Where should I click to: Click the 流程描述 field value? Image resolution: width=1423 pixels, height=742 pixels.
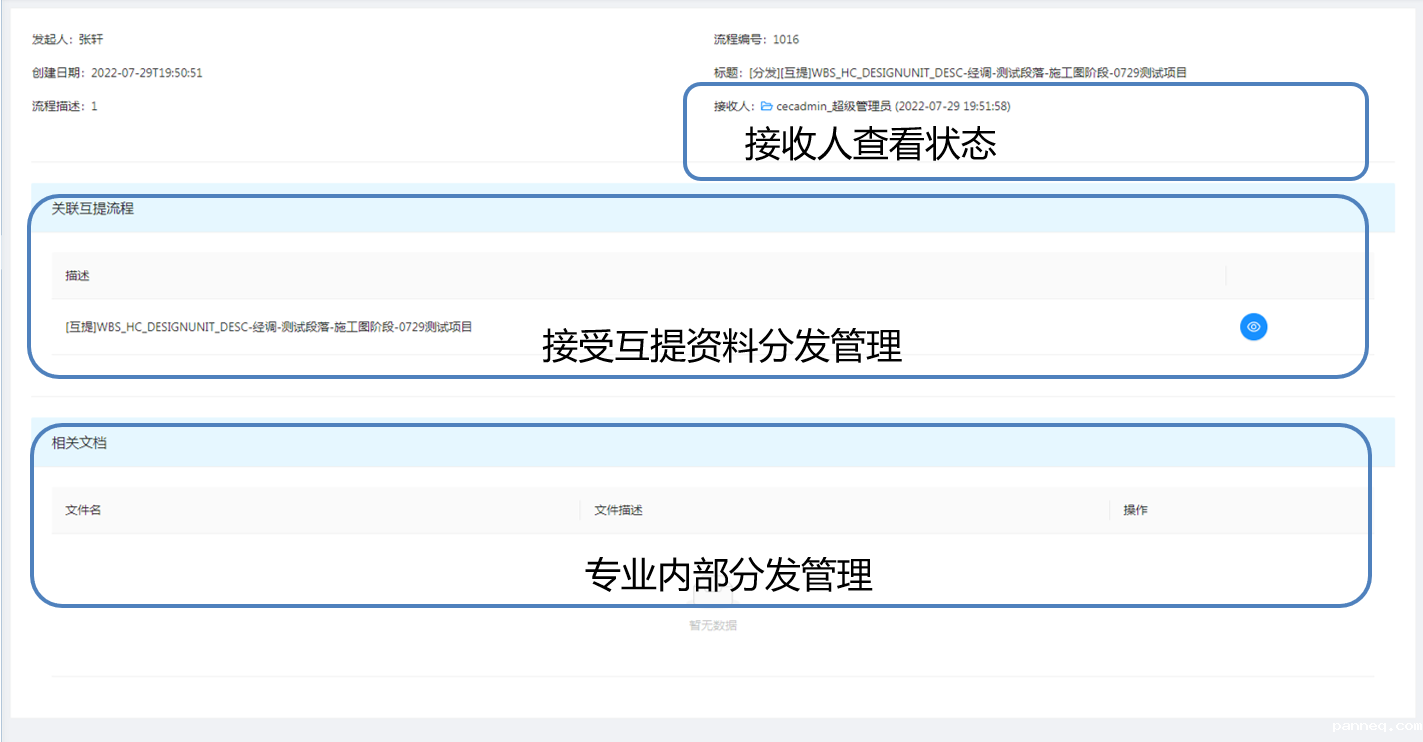pyautogui.click(x=94, y=106)
